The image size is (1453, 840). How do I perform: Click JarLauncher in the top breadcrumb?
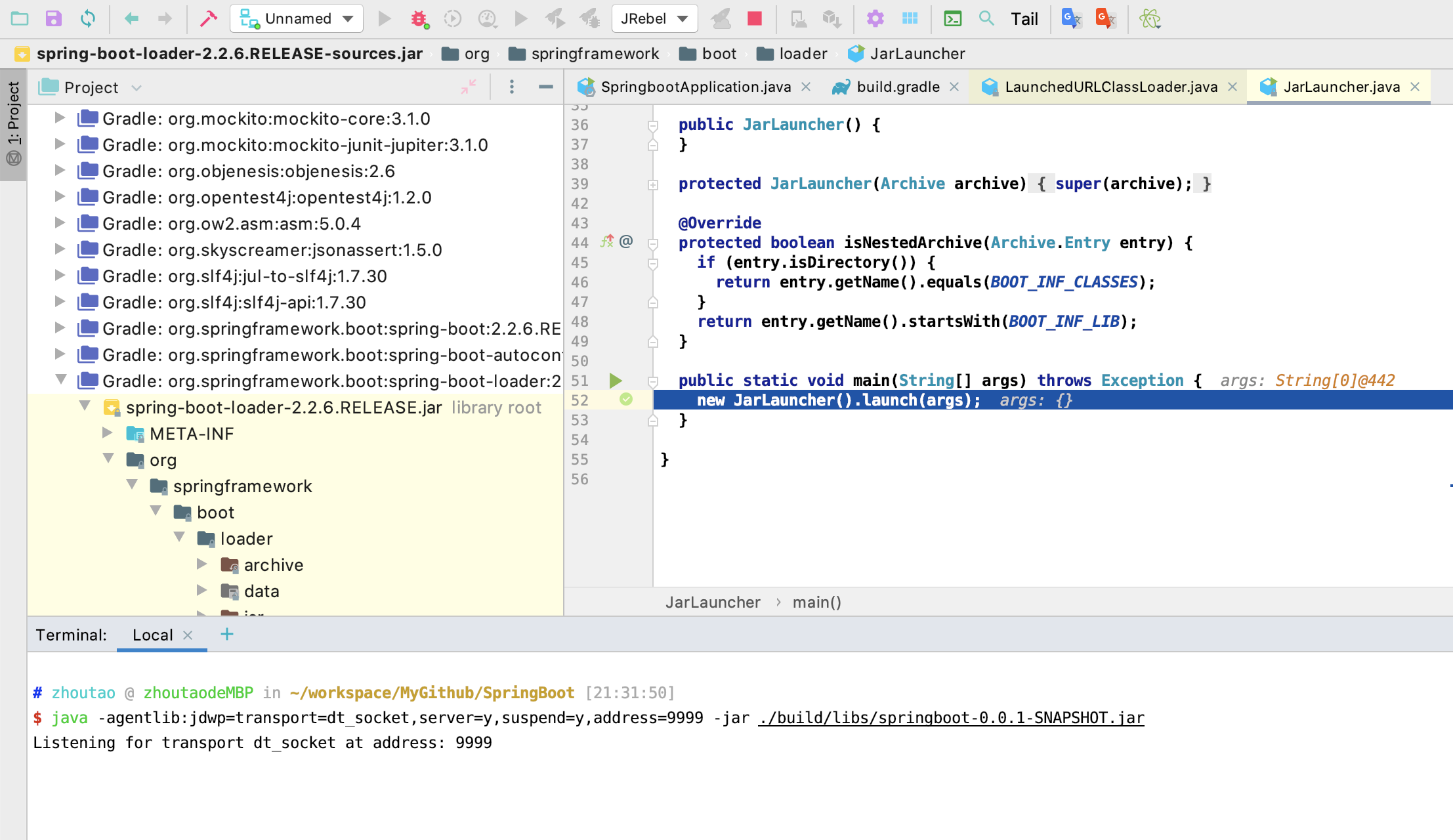(x=906, y=54)
